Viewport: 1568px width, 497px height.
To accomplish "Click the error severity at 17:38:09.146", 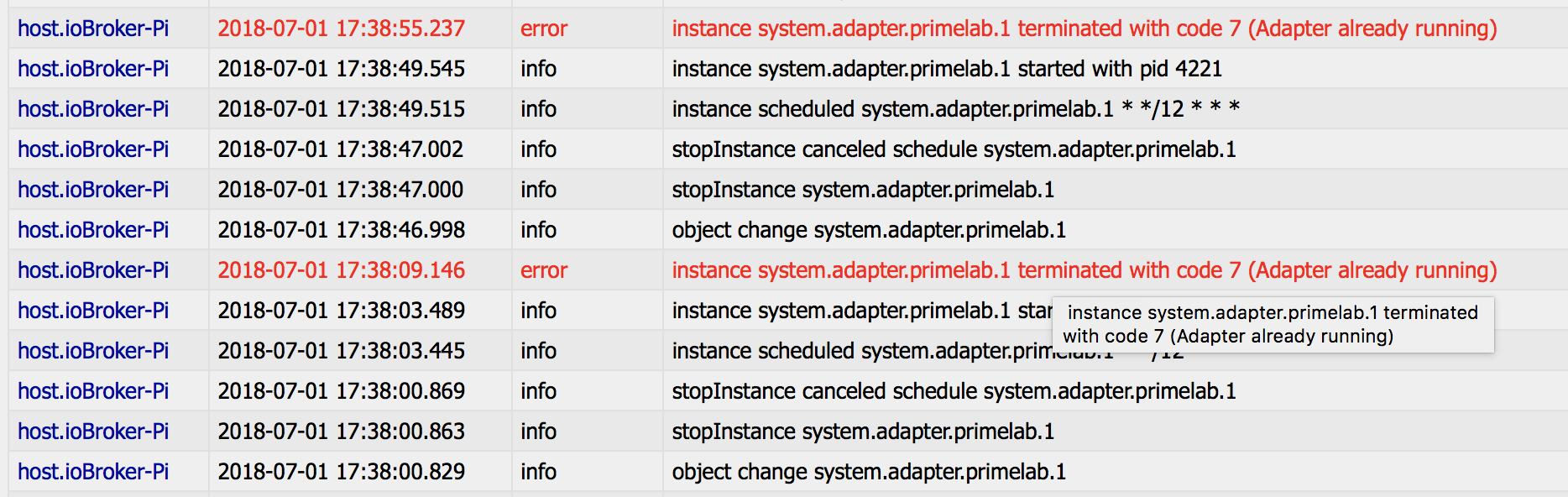I will click(544, 270).
